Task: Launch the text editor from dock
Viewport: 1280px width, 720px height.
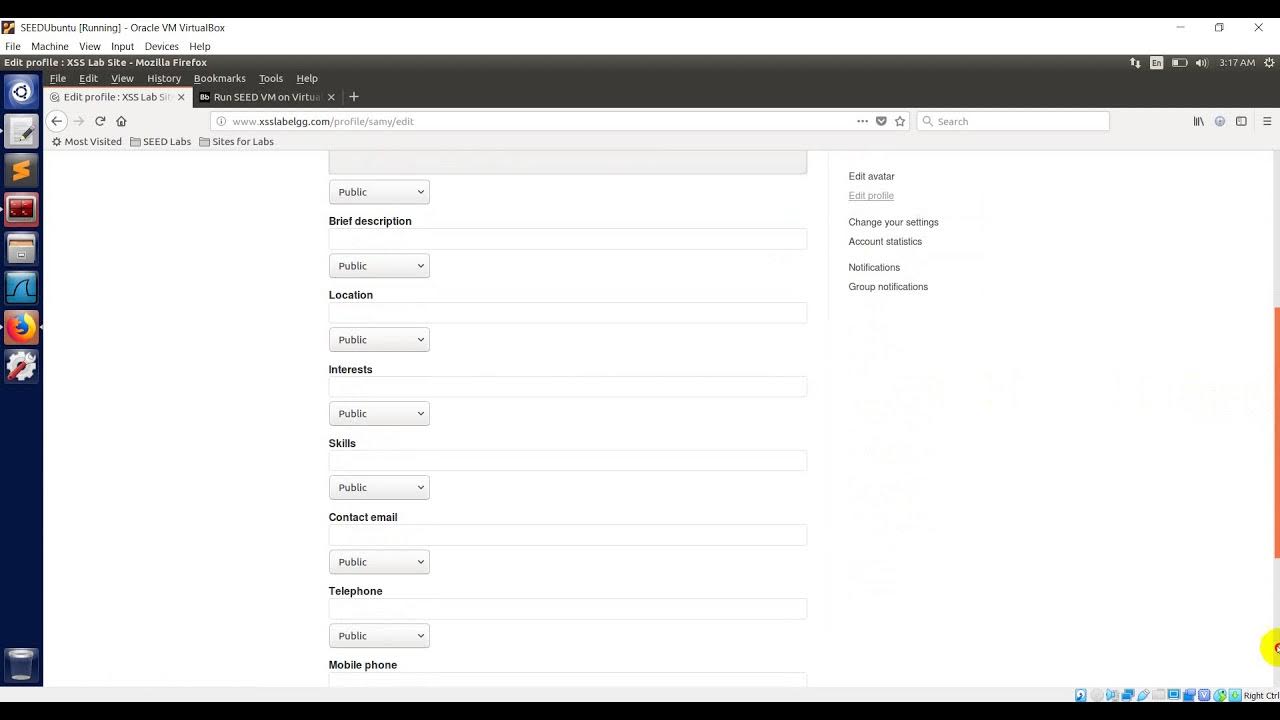Action: click(21, 131)
